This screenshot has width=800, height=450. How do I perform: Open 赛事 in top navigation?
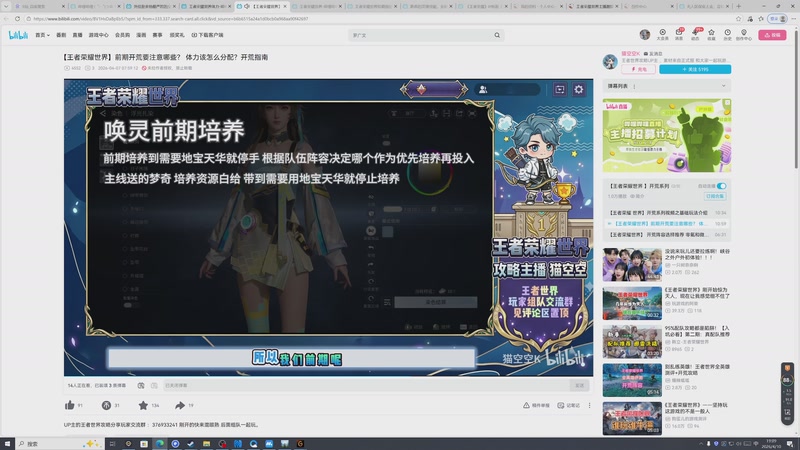click(x=157, y=35)
